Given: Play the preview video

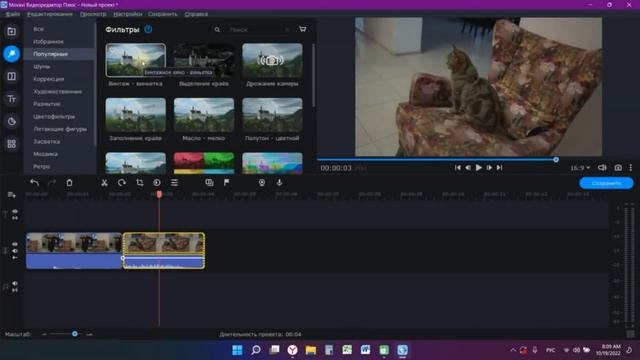Looking at the screenshot, I should 478,168.
